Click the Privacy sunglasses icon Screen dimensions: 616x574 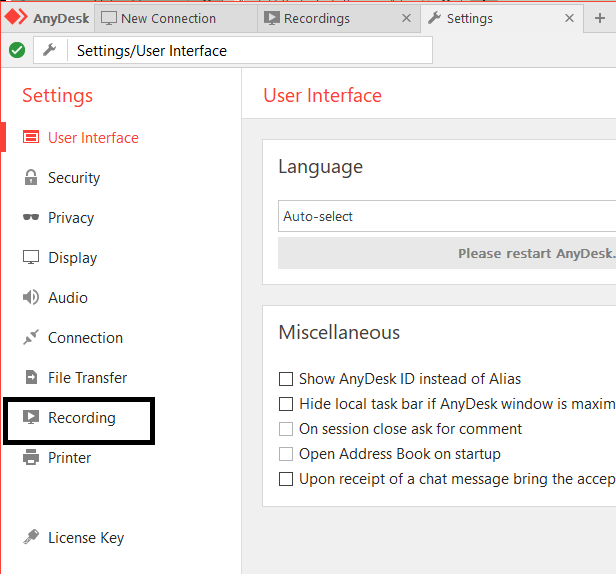tap(31, 218)
